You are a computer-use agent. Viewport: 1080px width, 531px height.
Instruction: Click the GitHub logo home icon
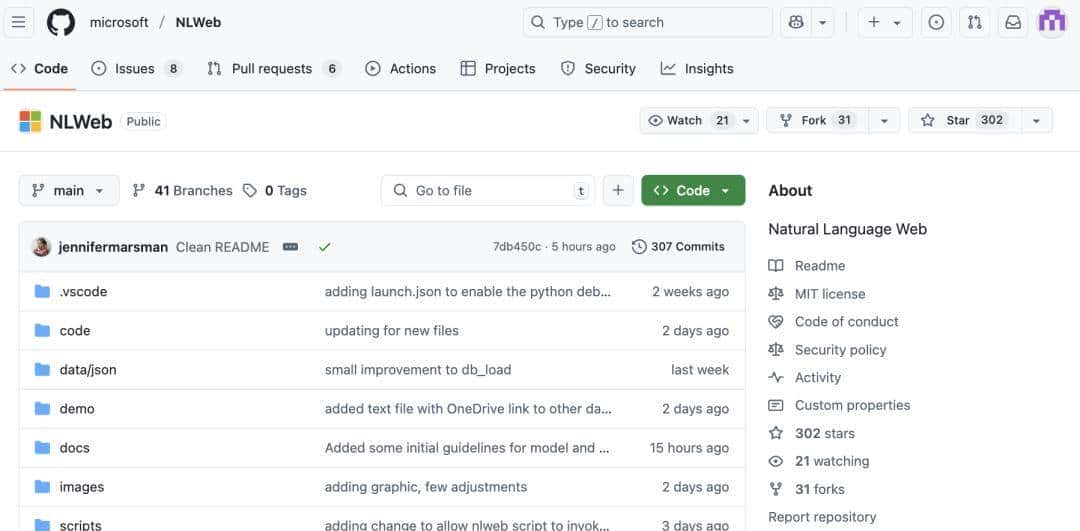click(x=61, y=22)
